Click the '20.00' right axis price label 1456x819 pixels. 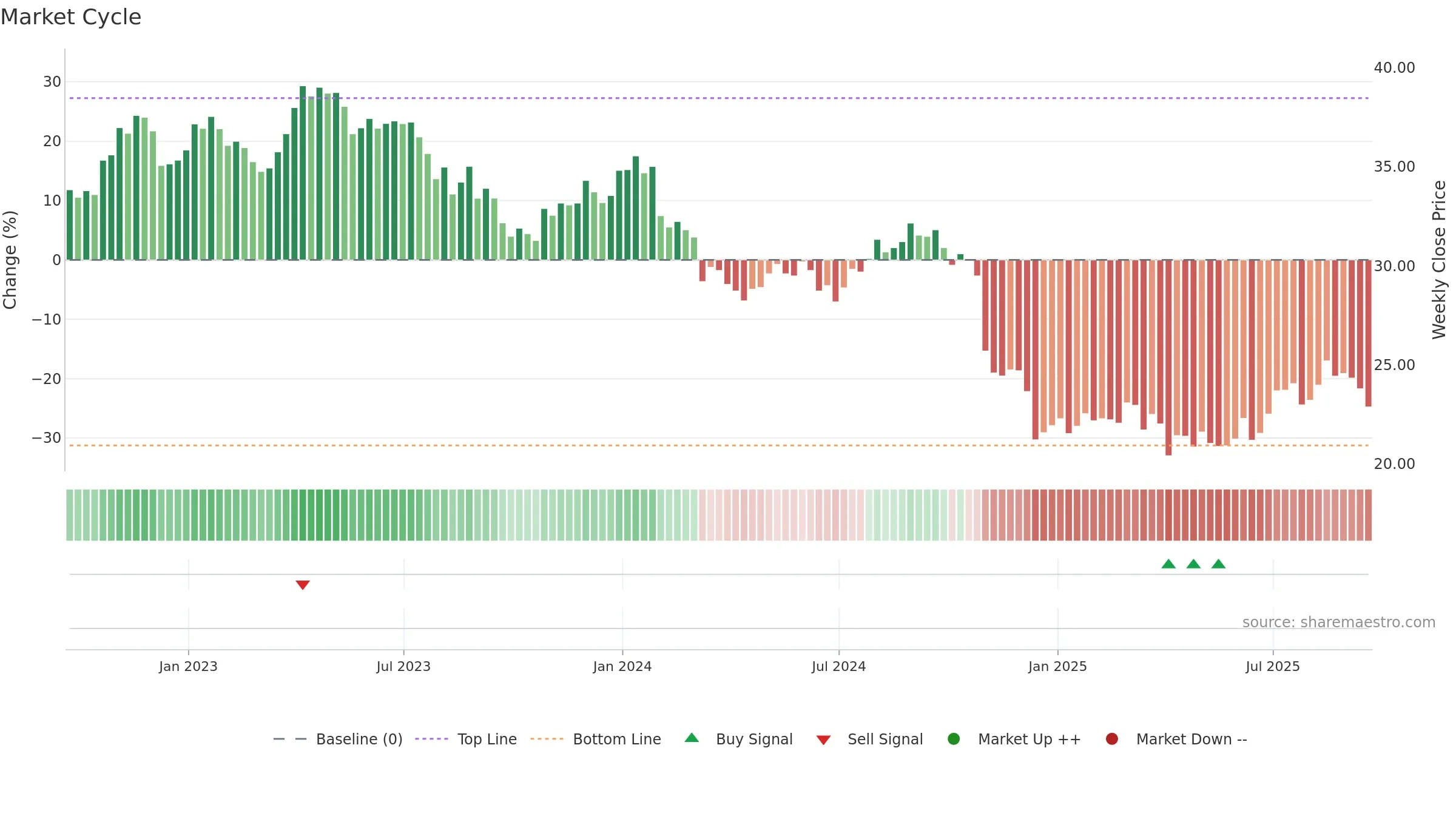click(x=1394, y=464)
